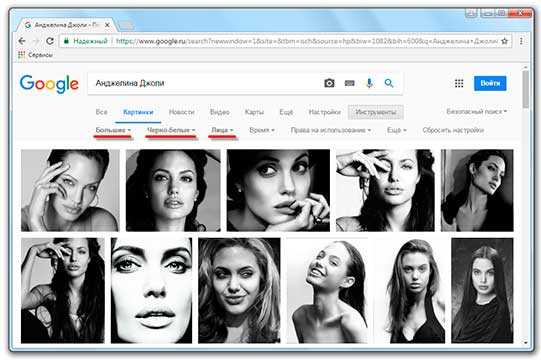The height and width of the screenshot is (360, 541).
Task: Open the Настройки menu
Action: click(324, 112)
